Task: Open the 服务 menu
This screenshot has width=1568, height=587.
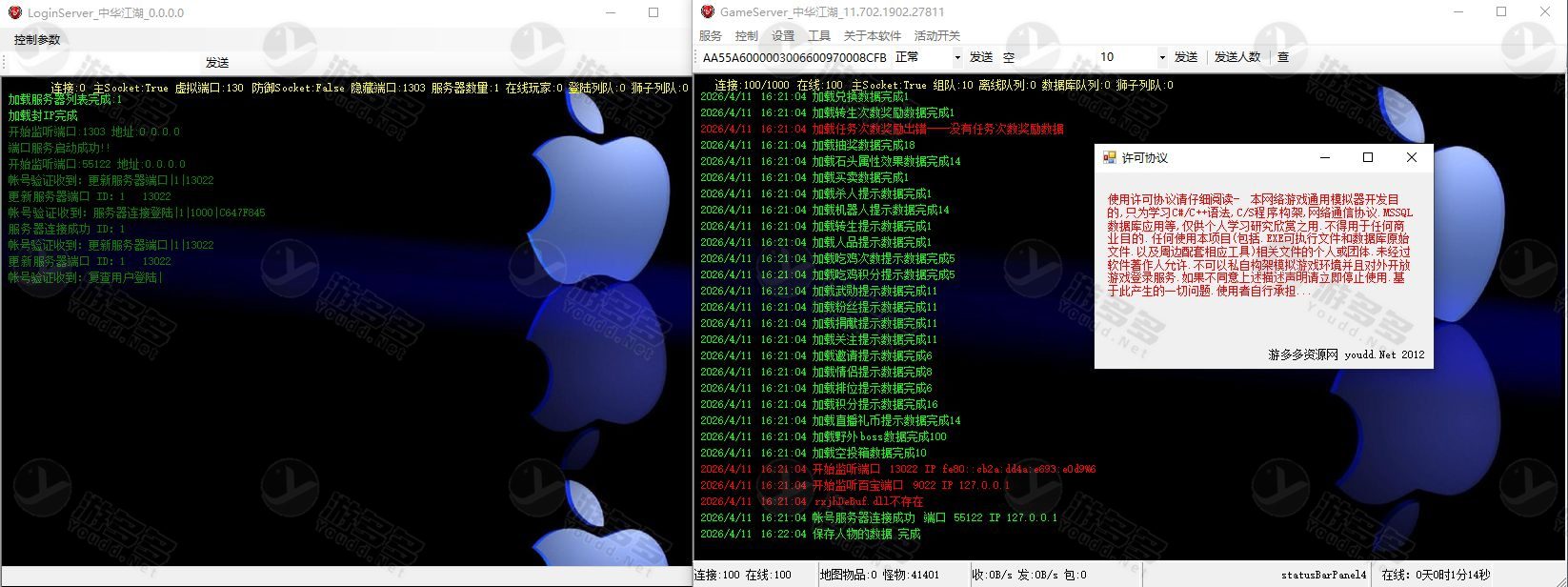Action: click(711, 36)
